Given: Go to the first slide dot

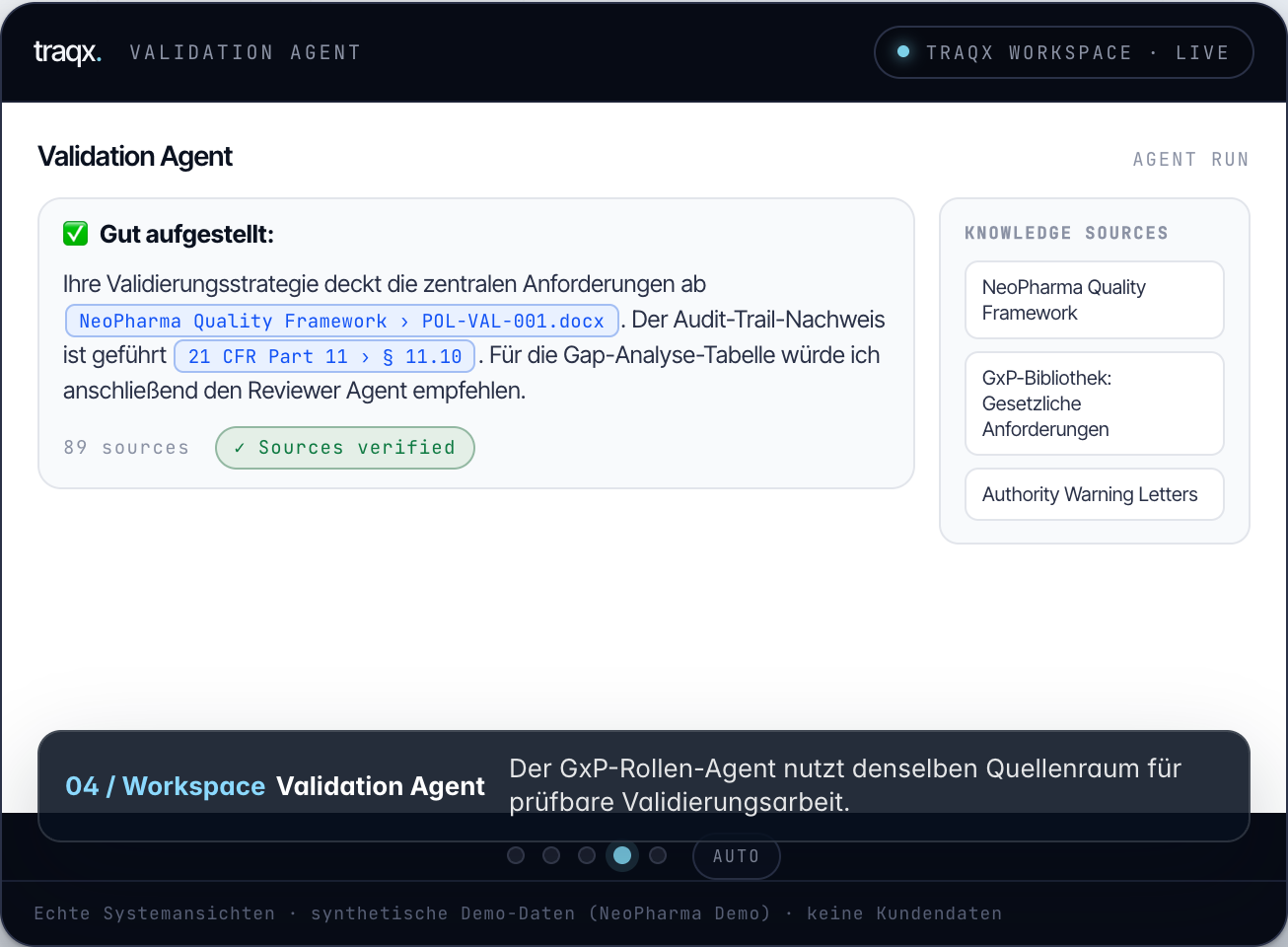Looking at the screenshot, I should point(516,855).
